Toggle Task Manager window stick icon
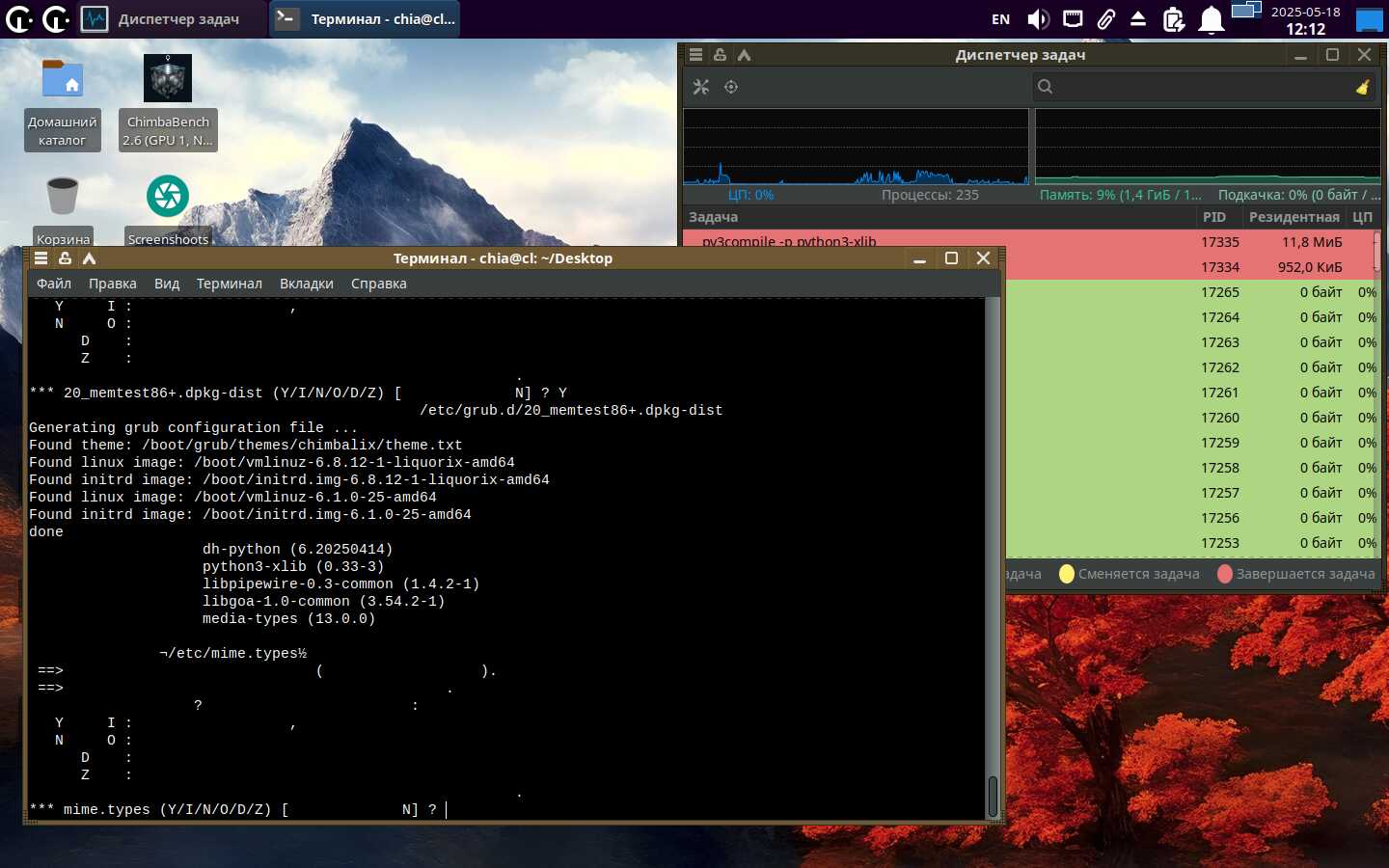 click(720, 55)
